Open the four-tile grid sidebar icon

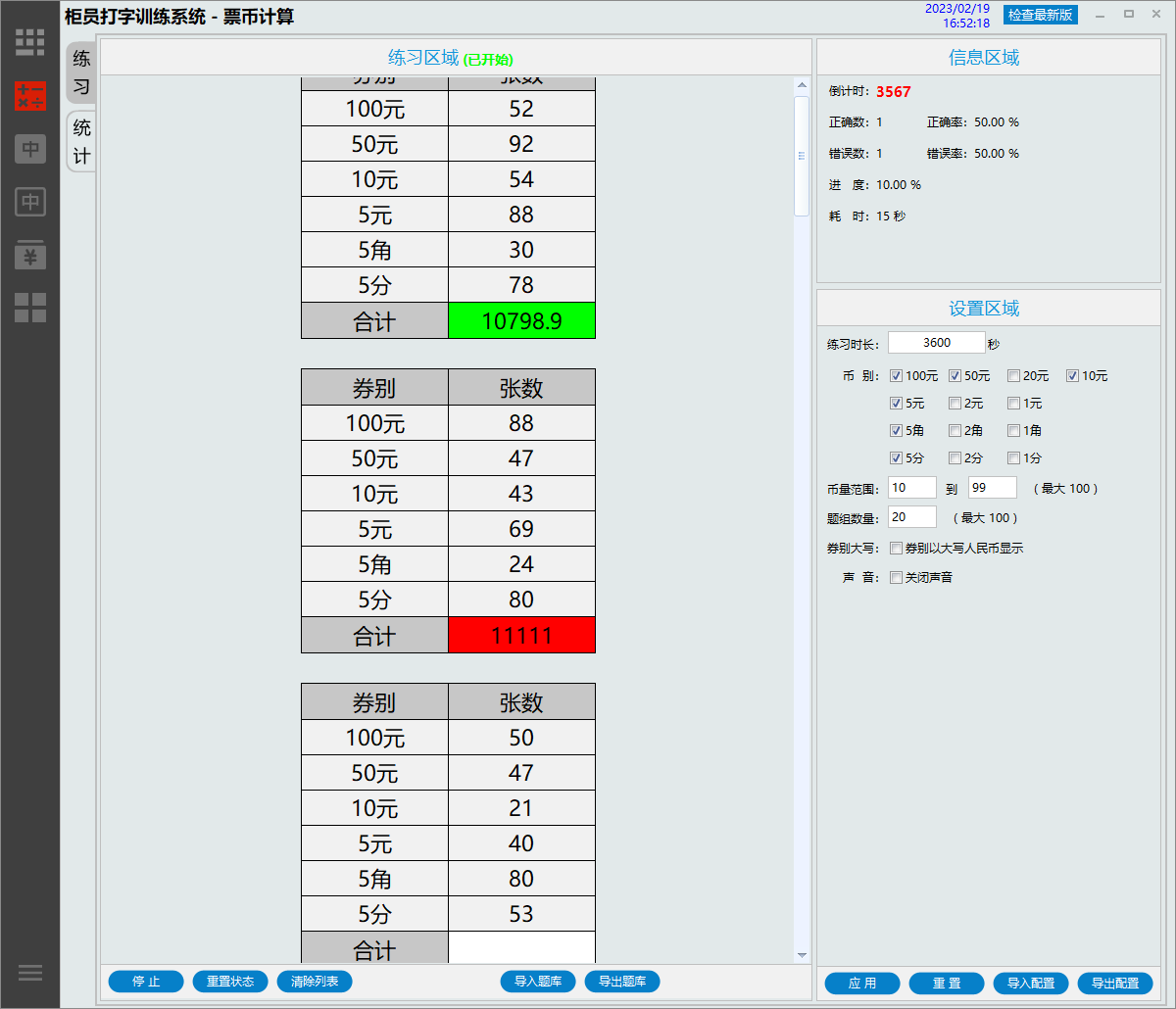[x=30, y=308]
